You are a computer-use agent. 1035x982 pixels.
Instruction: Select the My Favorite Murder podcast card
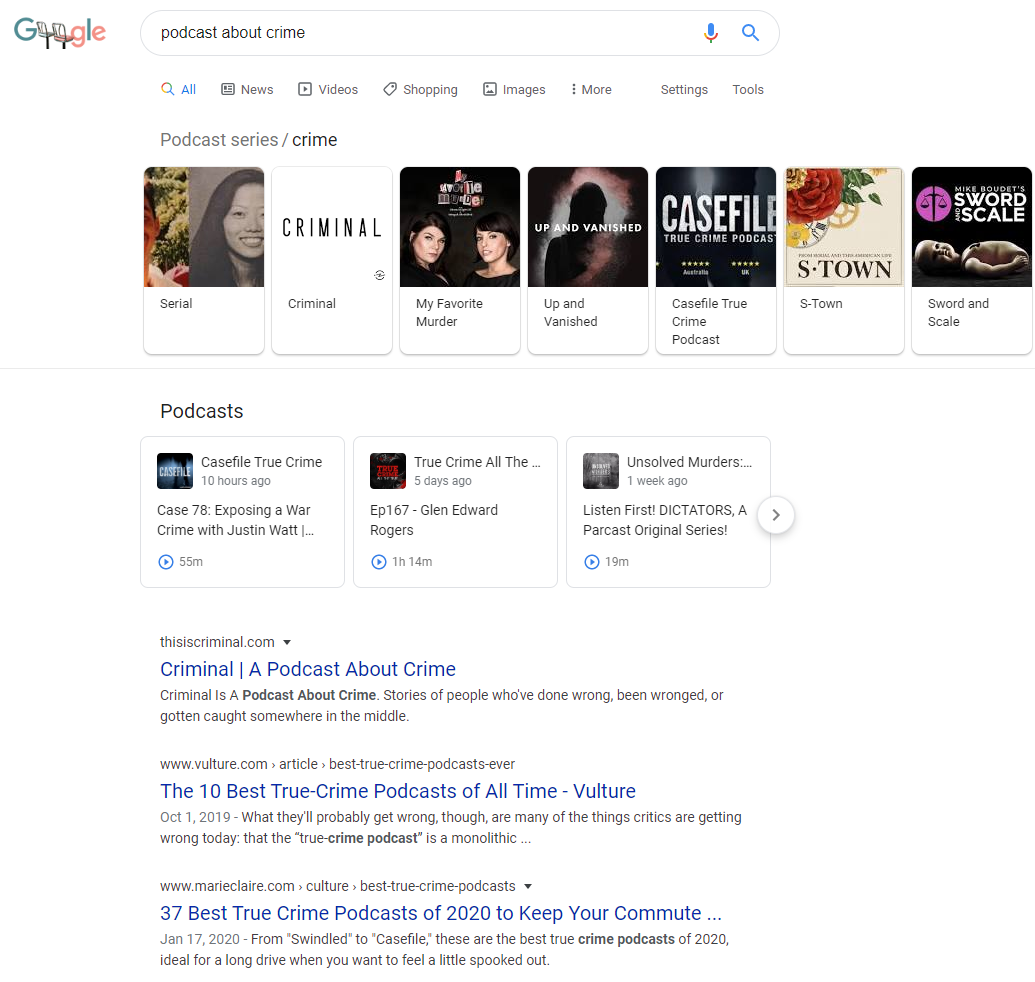[x=460, y=260]
